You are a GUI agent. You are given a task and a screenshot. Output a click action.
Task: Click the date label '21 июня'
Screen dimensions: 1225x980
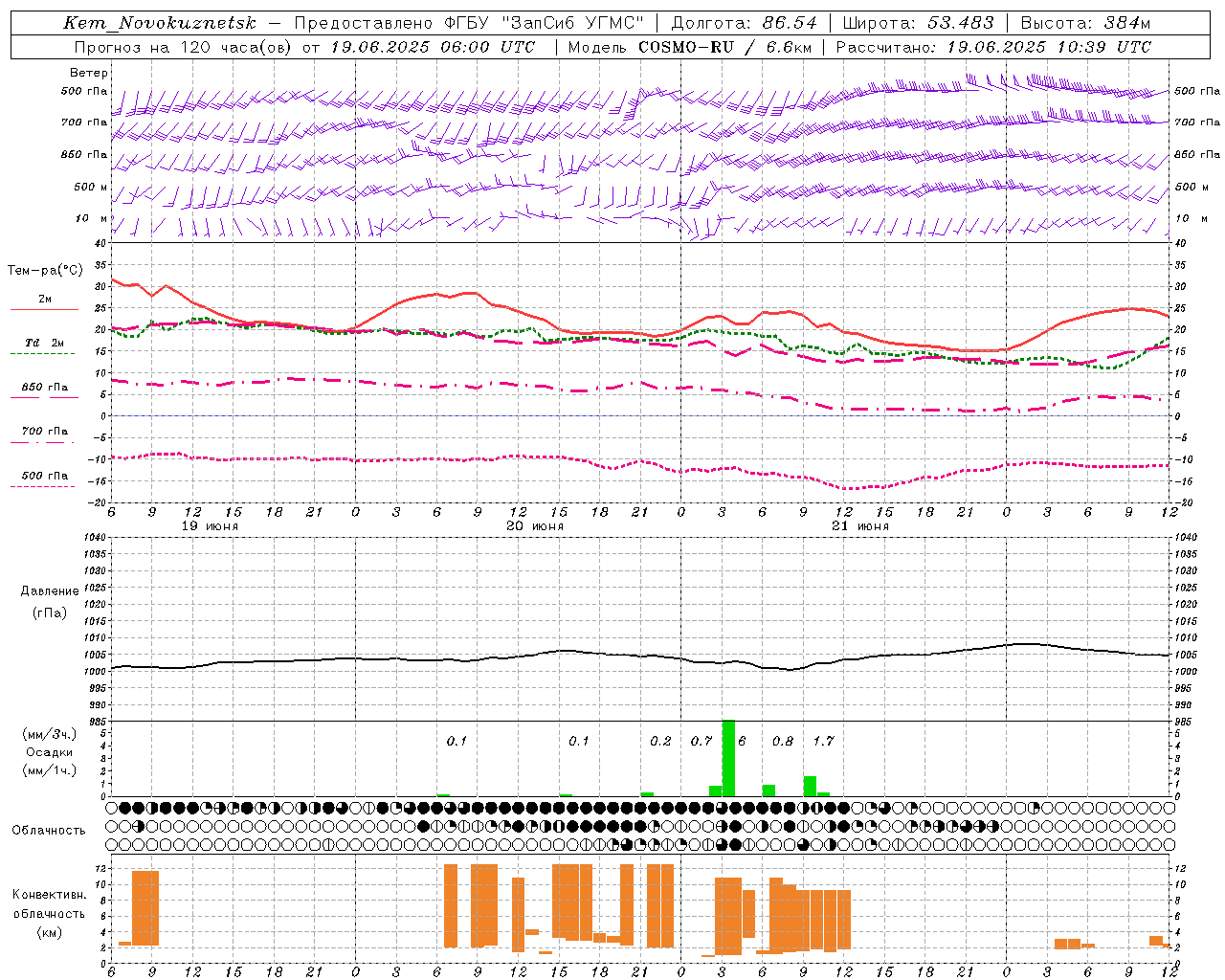click(x=860, y=526)
